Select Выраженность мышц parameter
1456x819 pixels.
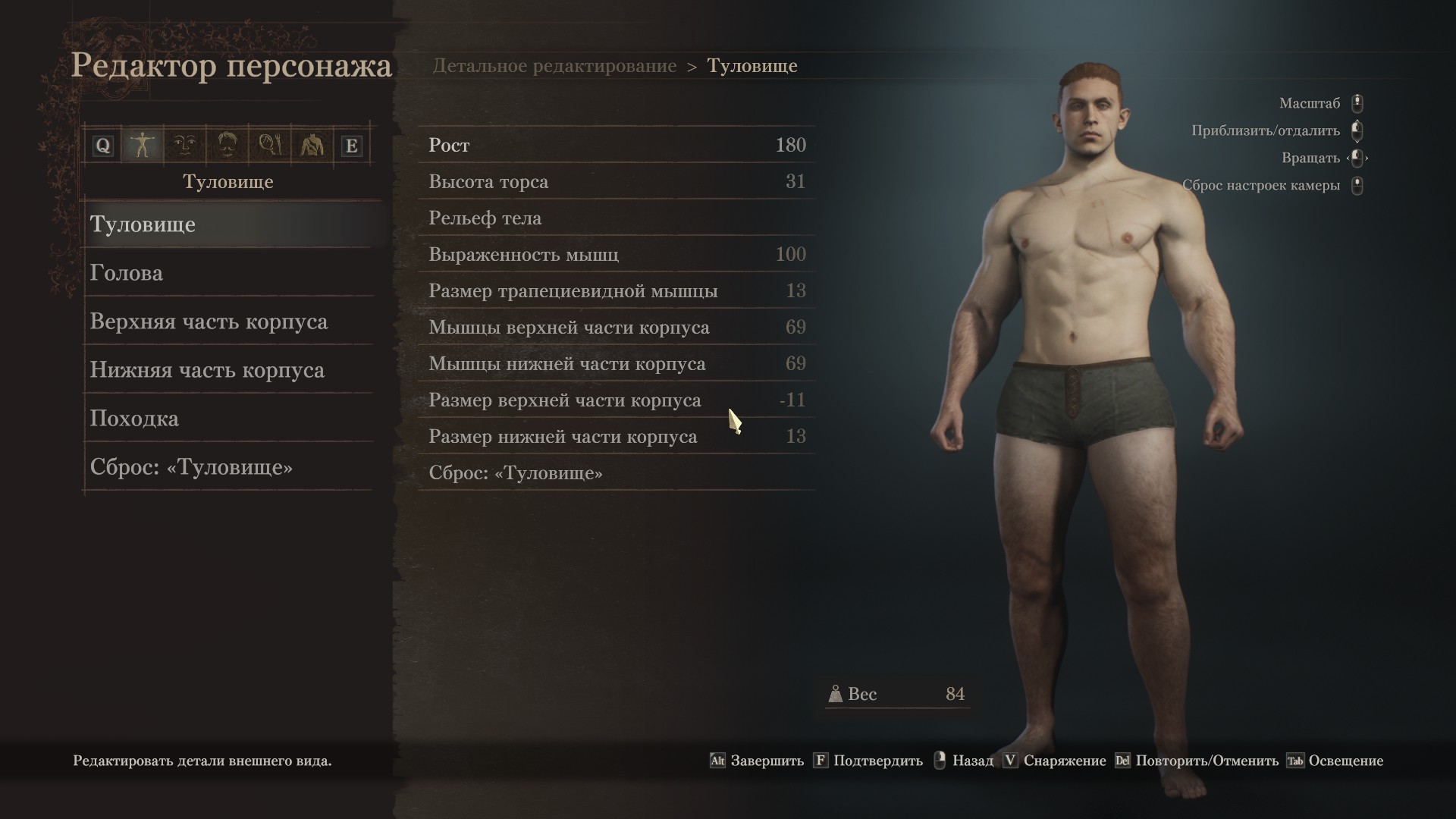click(x=617, y=254)
